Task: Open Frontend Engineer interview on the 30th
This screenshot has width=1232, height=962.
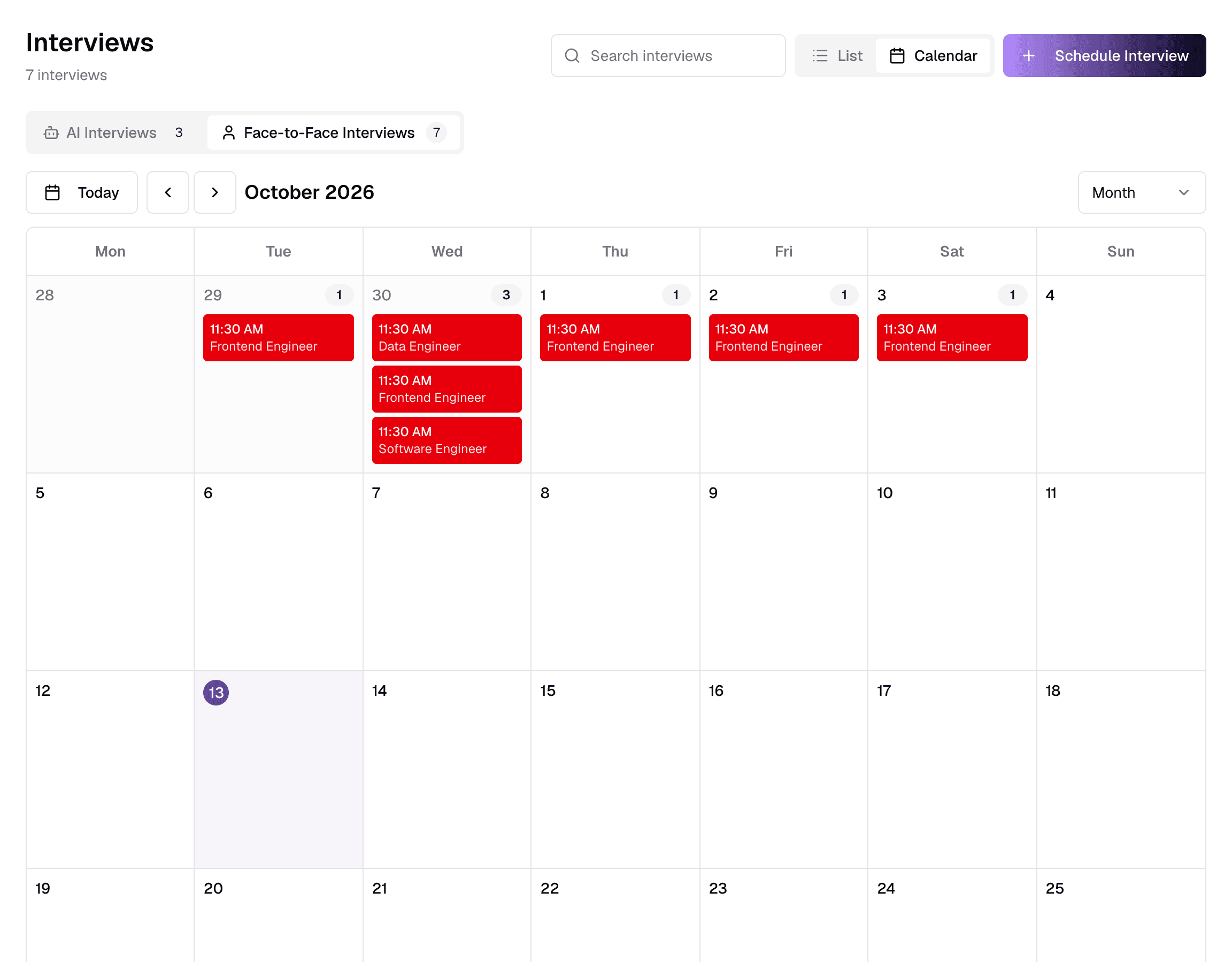Action: [446, 389]
